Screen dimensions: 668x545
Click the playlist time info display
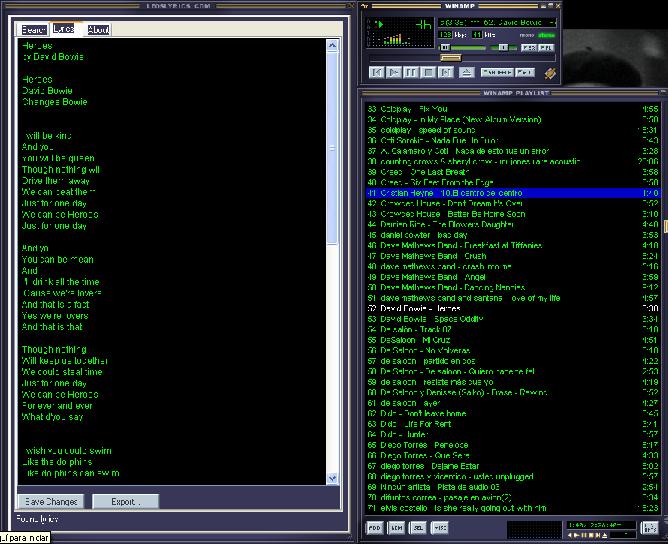(x=600, y=525)
